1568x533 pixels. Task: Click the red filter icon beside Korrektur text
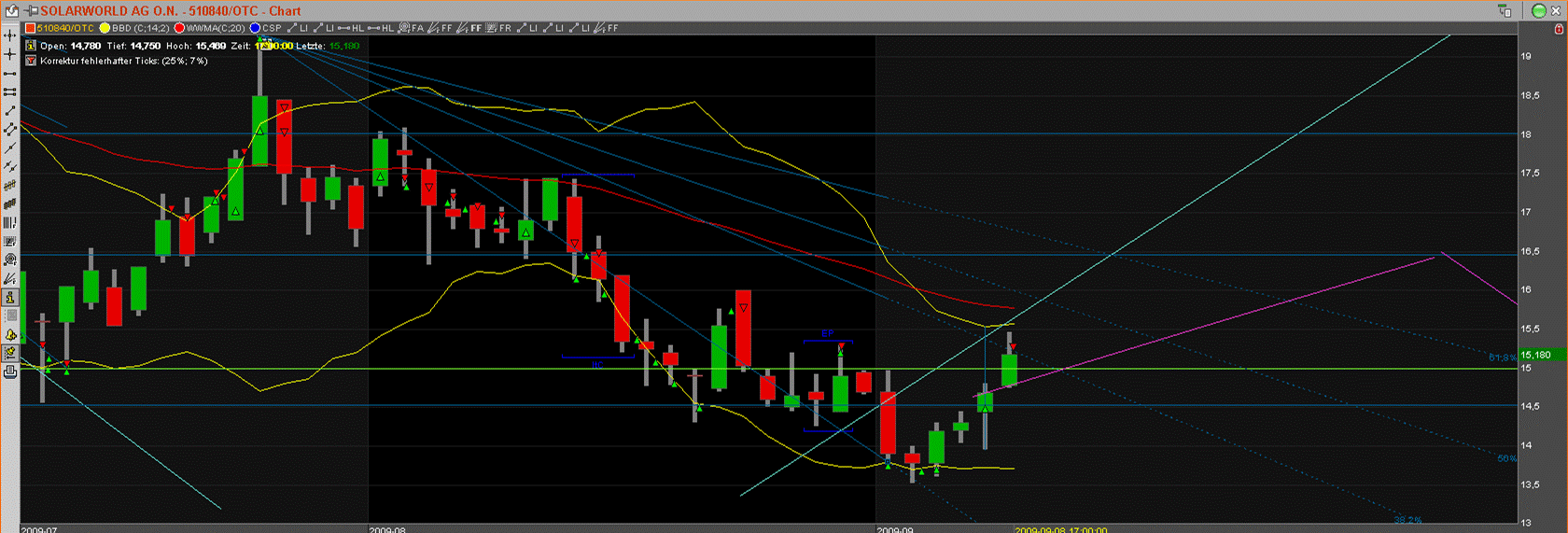(31, 61)
